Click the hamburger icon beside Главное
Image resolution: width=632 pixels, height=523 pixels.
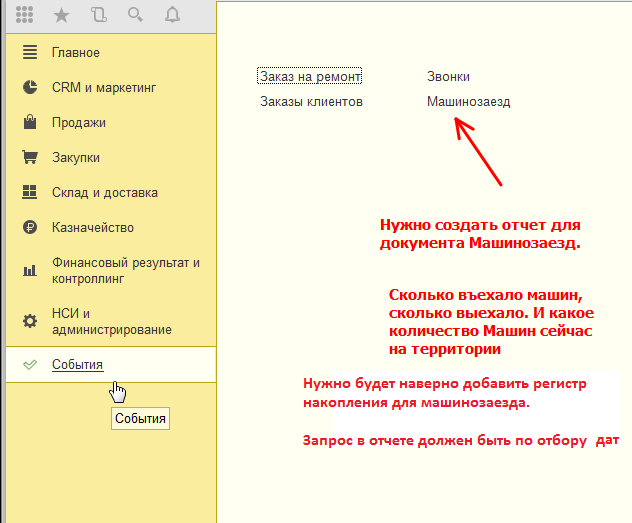[30, 52]
